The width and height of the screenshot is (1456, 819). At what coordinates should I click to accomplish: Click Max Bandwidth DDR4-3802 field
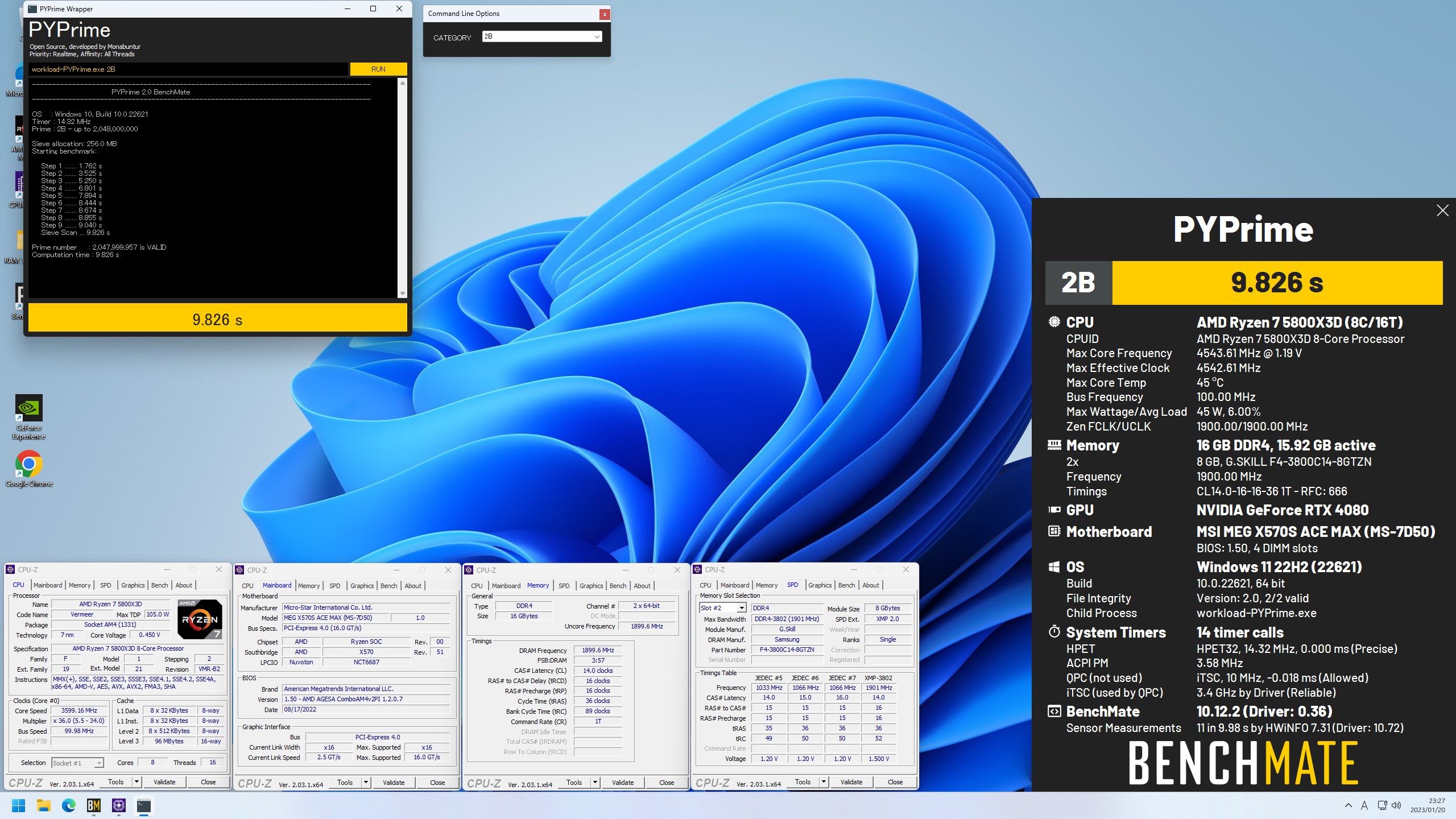pyautogui.click(x=787, y=619)
